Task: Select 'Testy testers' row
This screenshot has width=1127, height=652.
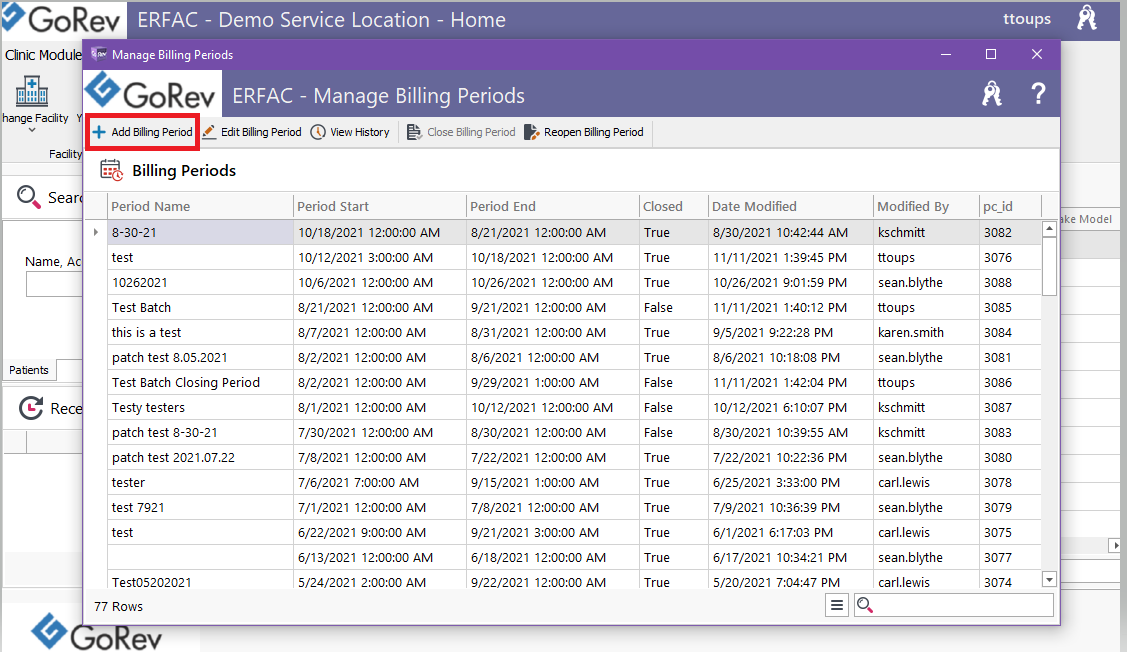Action: [564, 408]
